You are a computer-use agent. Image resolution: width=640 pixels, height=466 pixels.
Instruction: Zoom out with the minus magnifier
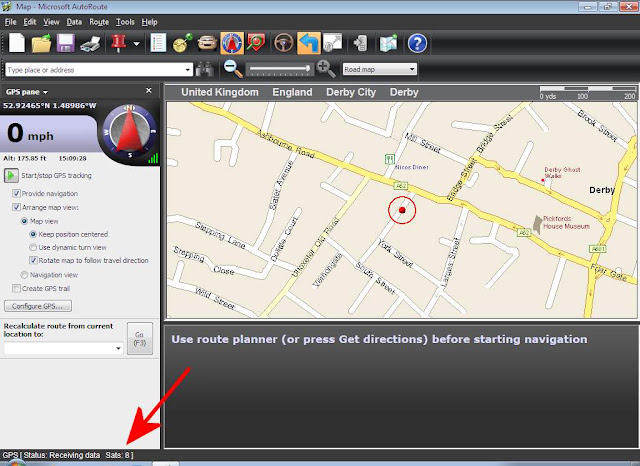pyautogui.click(x=233, y=69)
